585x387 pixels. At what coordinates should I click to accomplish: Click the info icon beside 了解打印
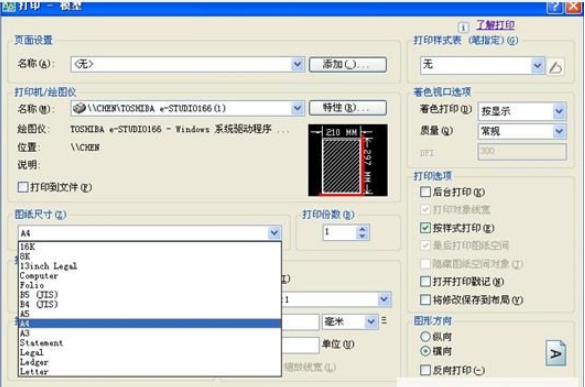tap(463, 27)
